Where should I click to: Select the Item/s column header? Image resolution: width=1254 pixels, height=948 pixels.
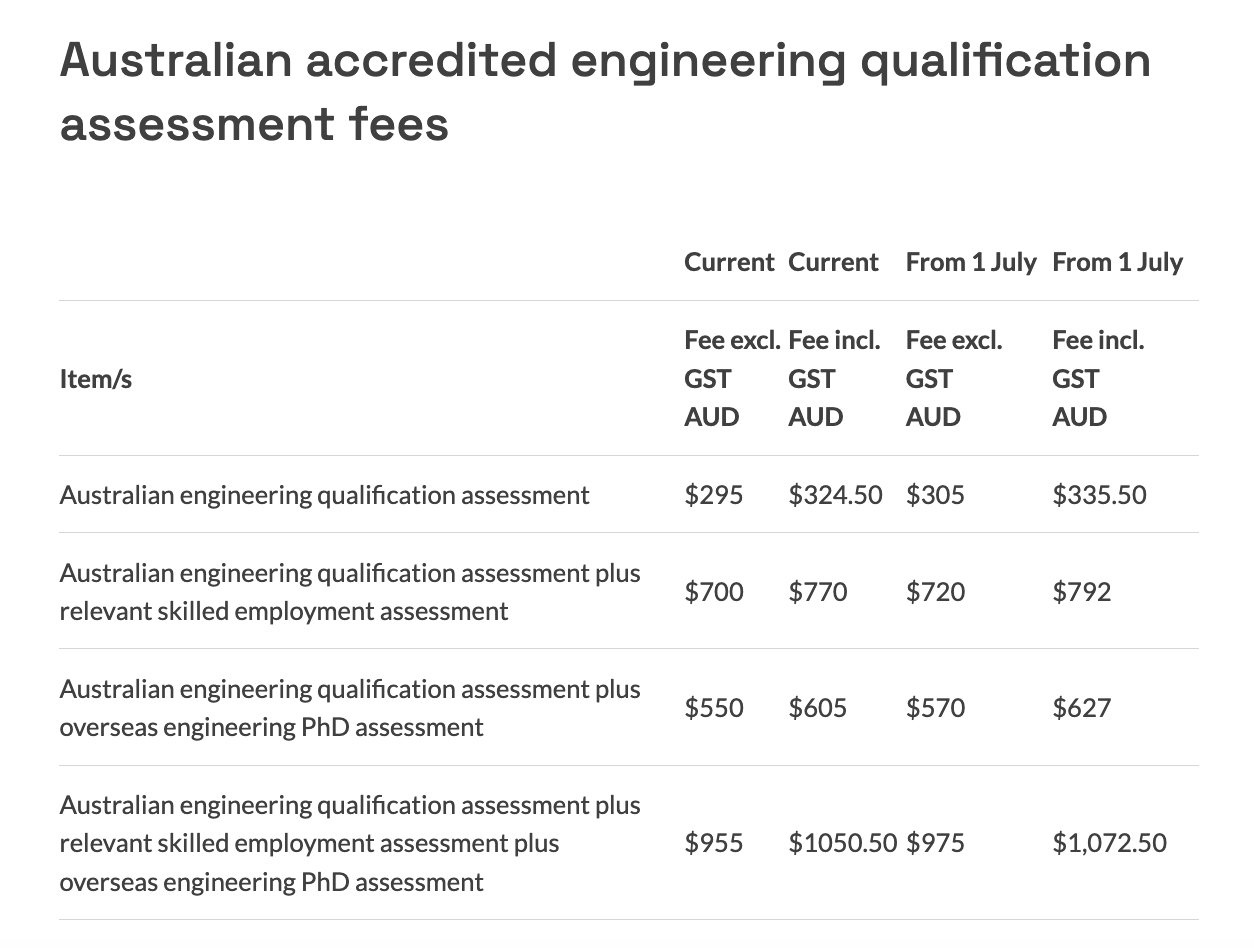click(x=96, y=379)
